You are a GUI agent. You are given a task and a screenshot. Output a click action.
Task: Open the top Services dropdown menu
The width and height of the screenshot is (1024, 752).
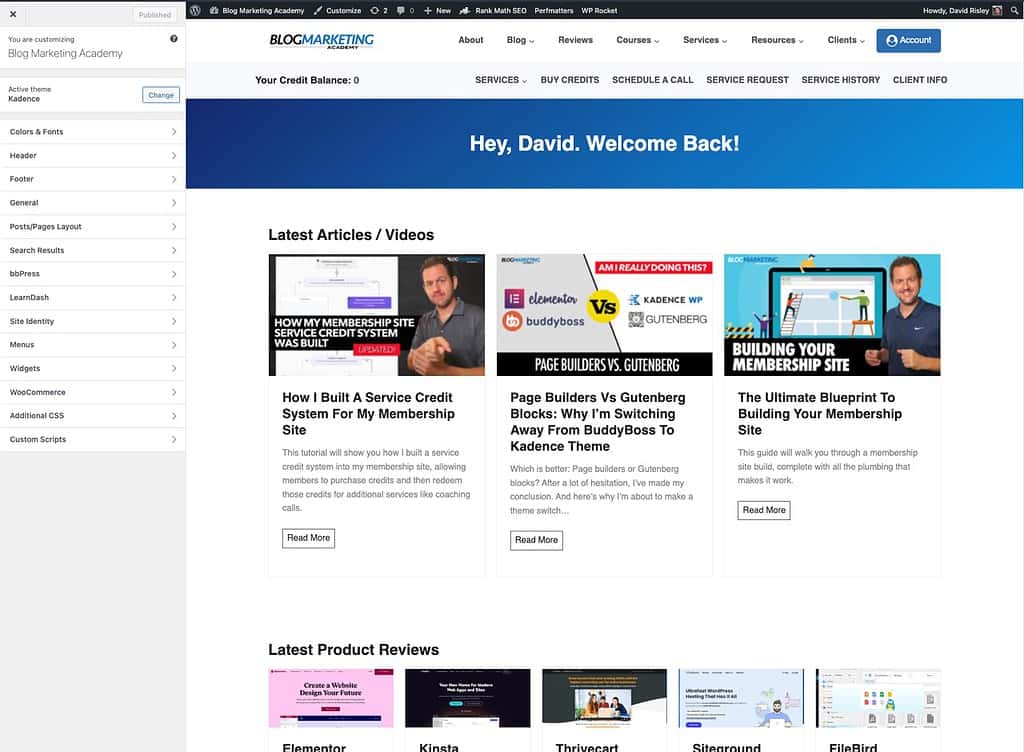click(705, 40)
